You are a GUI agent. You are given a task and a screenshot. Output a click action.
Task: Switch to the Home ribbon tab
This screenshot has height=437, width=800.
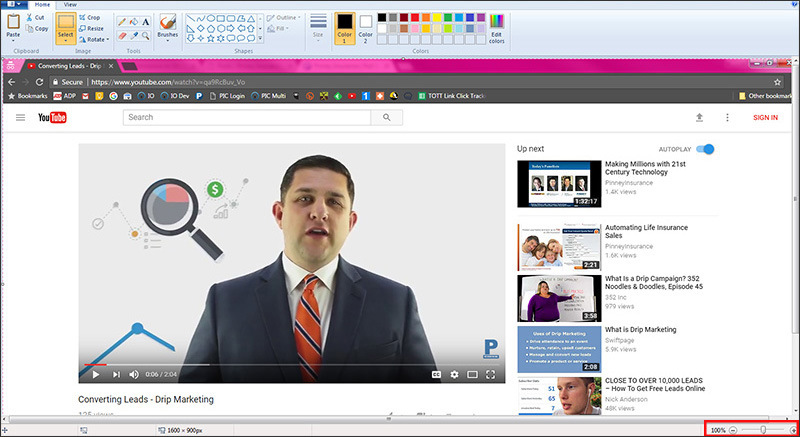(x=42, y=5)
